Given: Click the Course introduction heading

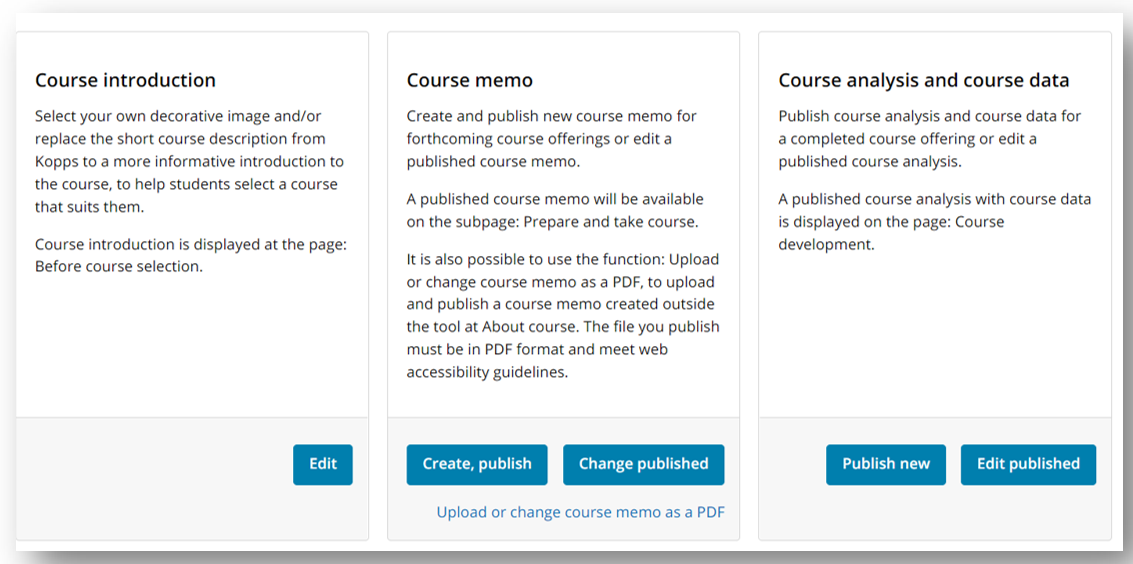Looking at the screenshot, I should point(125,80).
